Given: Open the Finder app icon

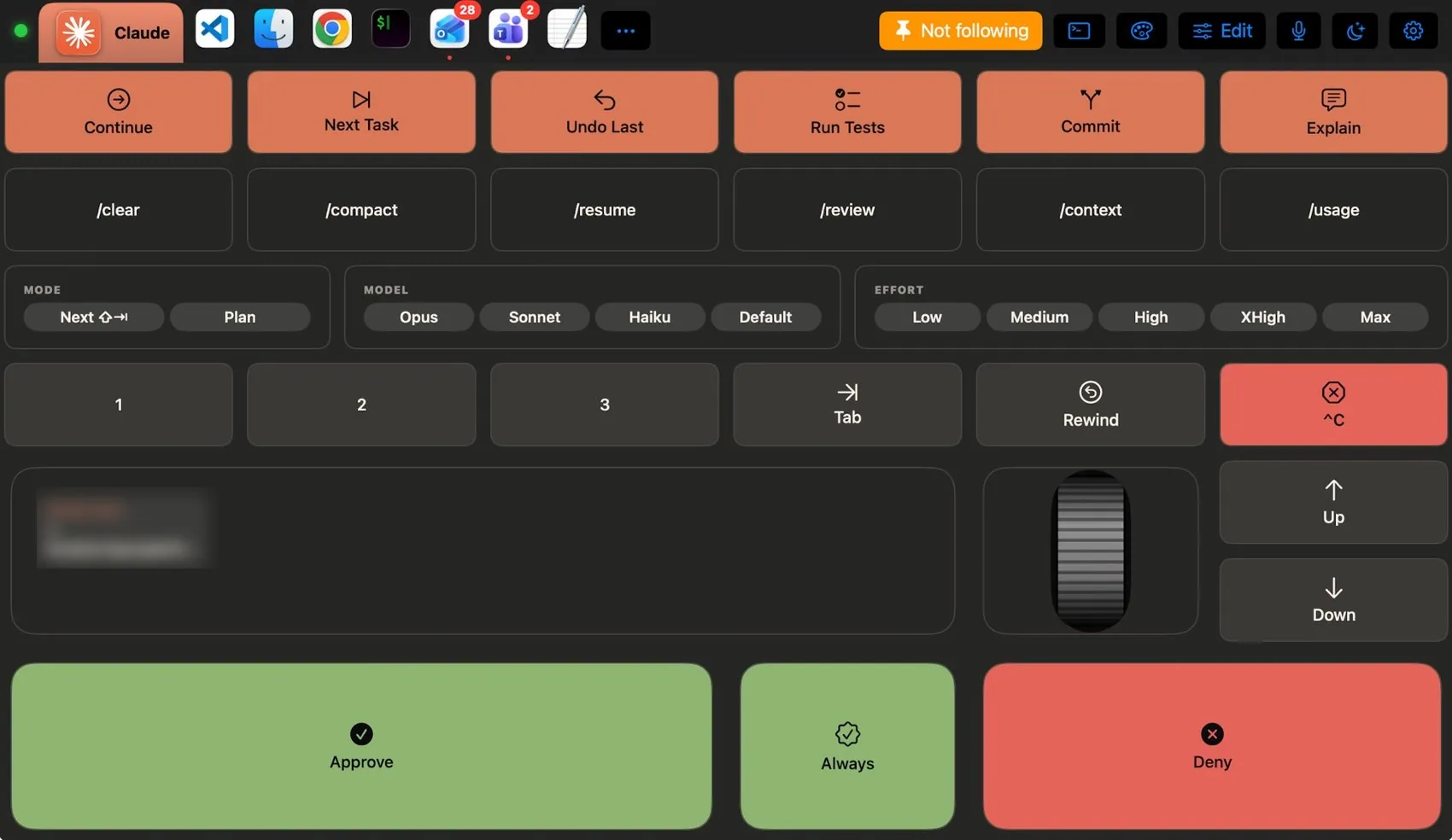Looking at the screenshot, I should [x=273, y=29].
